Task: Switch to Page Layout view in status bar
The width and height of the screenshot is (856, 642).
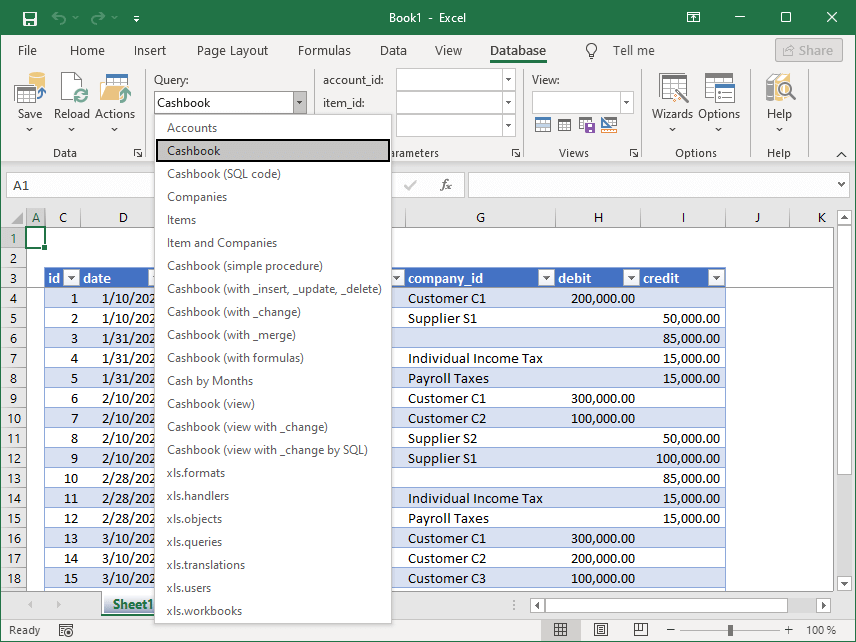Action: (601, 630)
